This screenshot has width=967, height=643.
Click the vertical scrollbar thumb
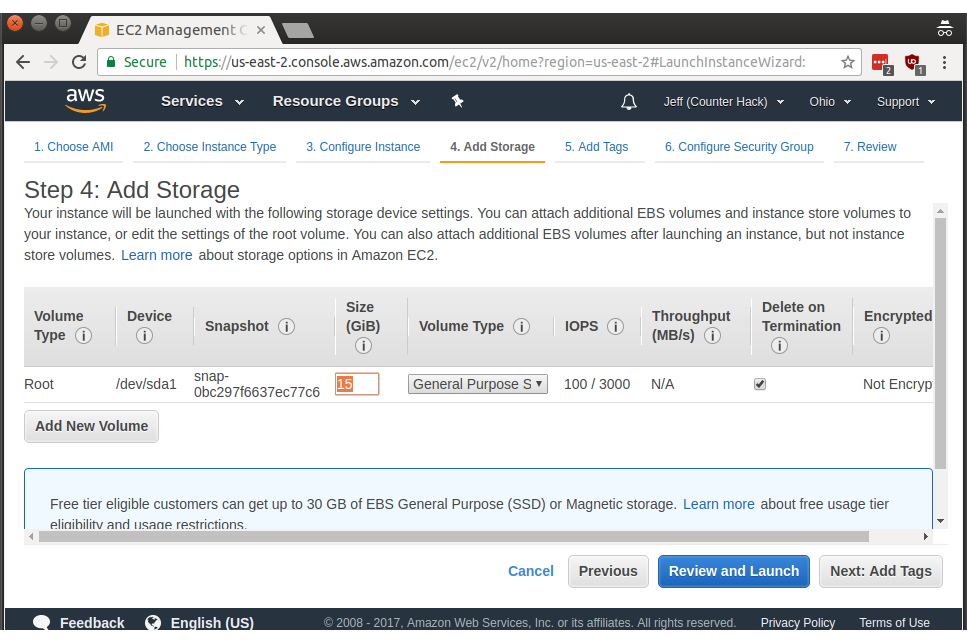tap(940, 343)
